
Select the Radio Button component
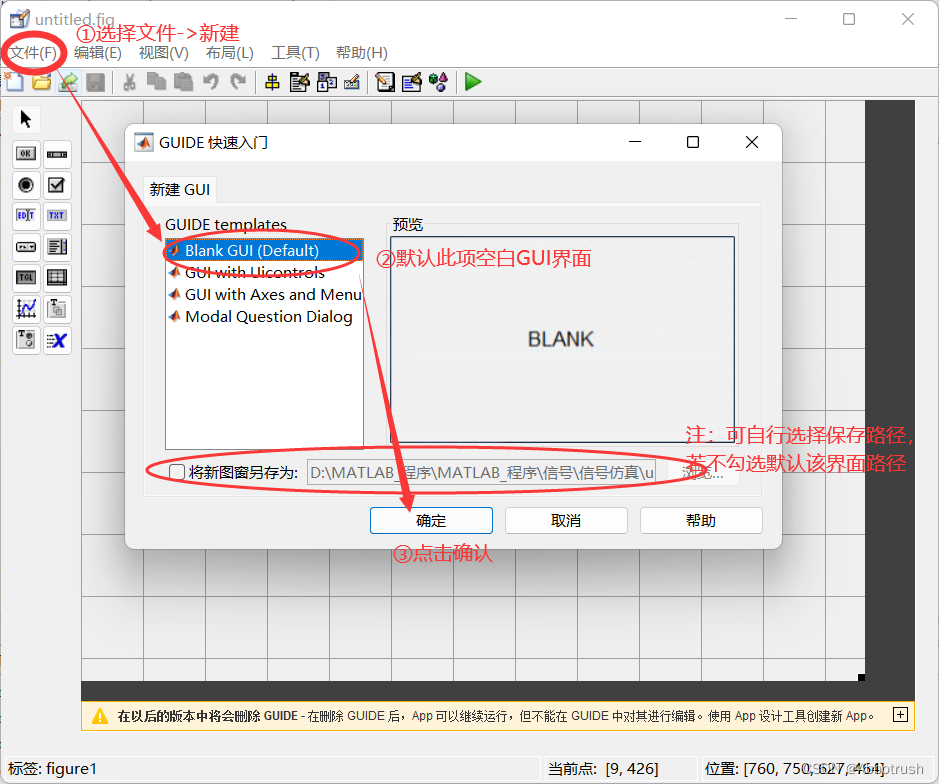tap(26, 185)
